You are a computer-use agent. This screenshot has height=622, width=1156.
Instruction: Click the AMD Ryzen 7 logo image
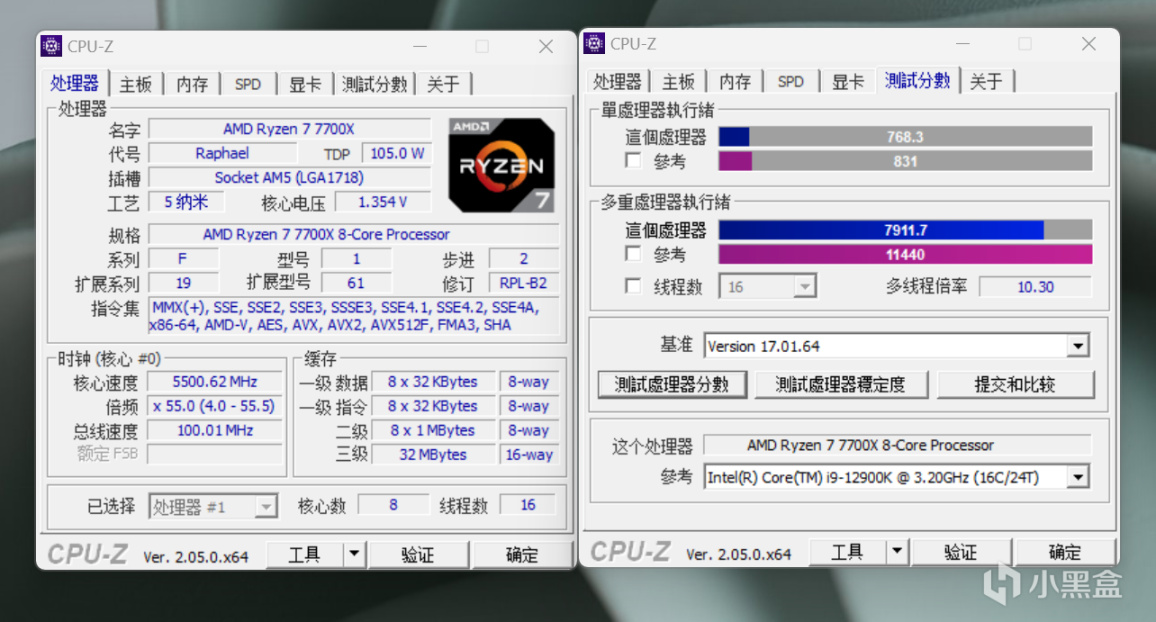click(x=501, y=165)
